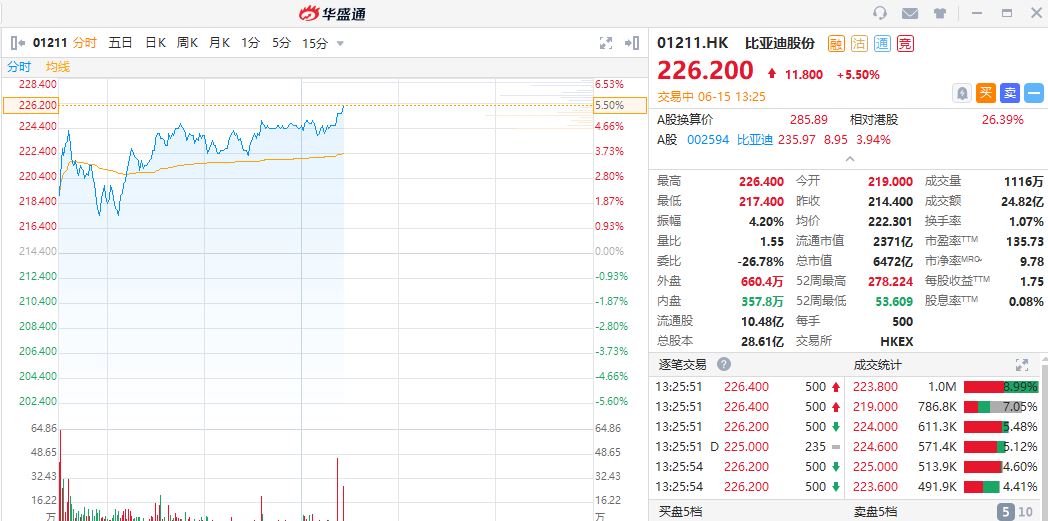This screenshot has height=521, width=1048.
Task: Select 10-level order book depth
Action: point(1025,512)
